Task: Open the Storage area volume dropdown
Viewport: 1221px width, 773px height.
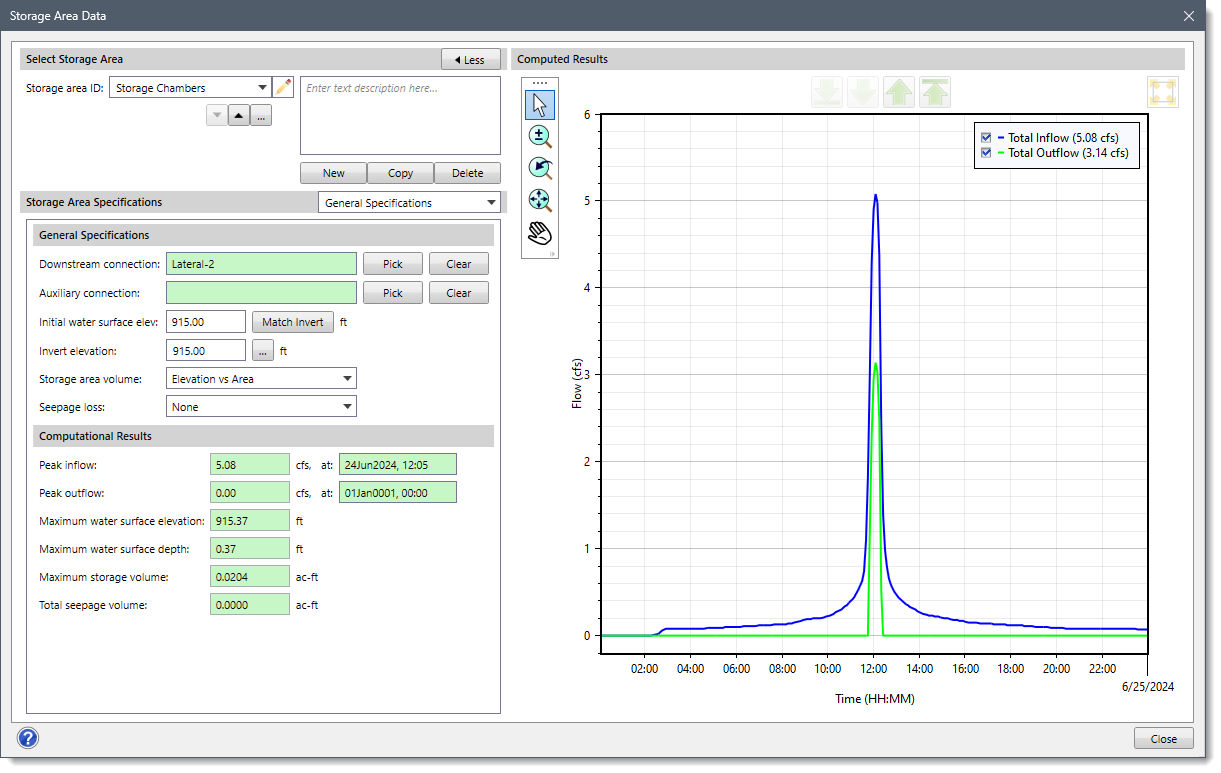Action: (347, 379)
